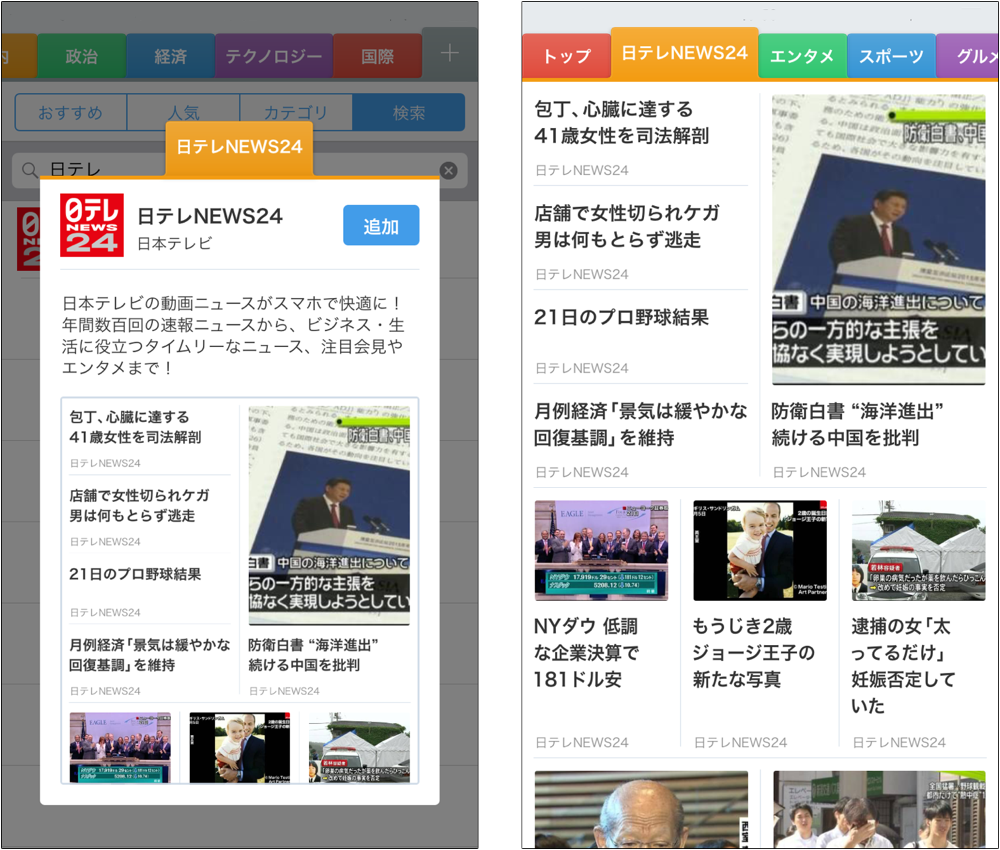
Task: Click the 日テレNEWS24 source label under 逮捕の女
Action: point(899,742)
